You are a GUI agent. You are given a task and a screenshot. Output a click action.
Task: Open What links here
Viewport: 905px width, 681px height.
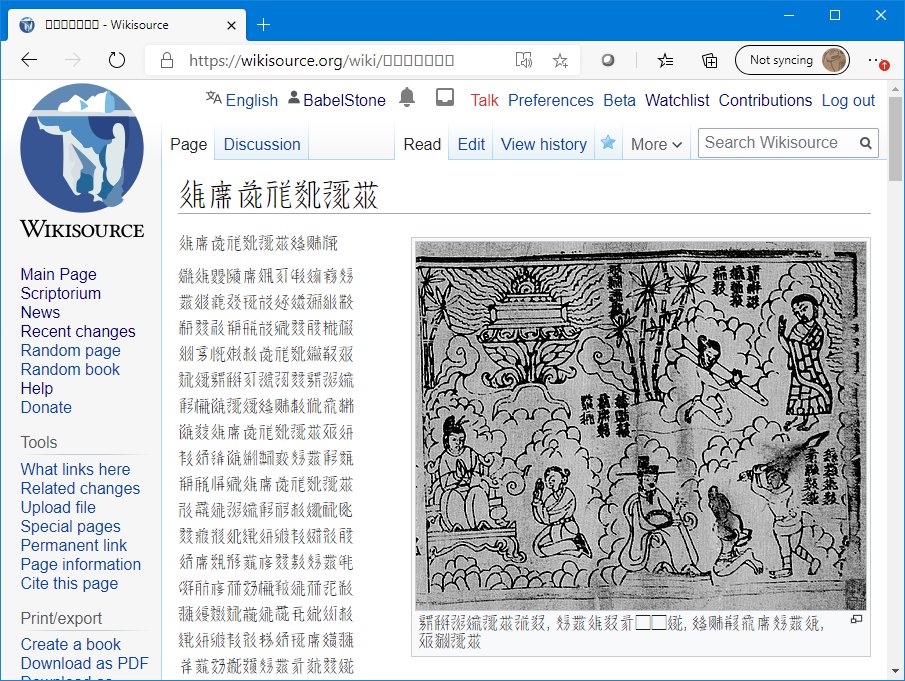[76, 469]
